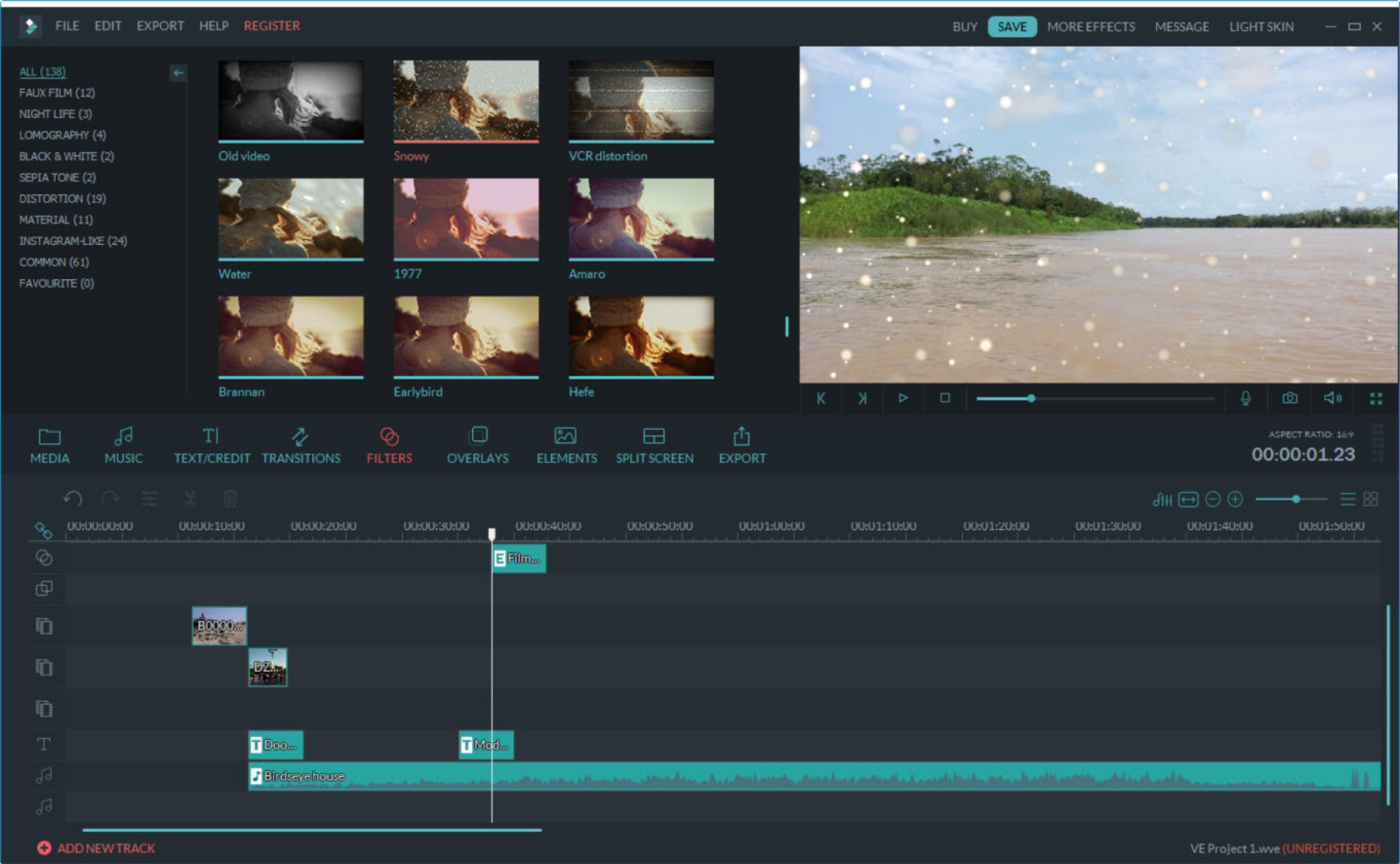The width and height of the screenshot is (1400, 864).
Task: Jump to previous frame in preview
Action: (821, 398)
